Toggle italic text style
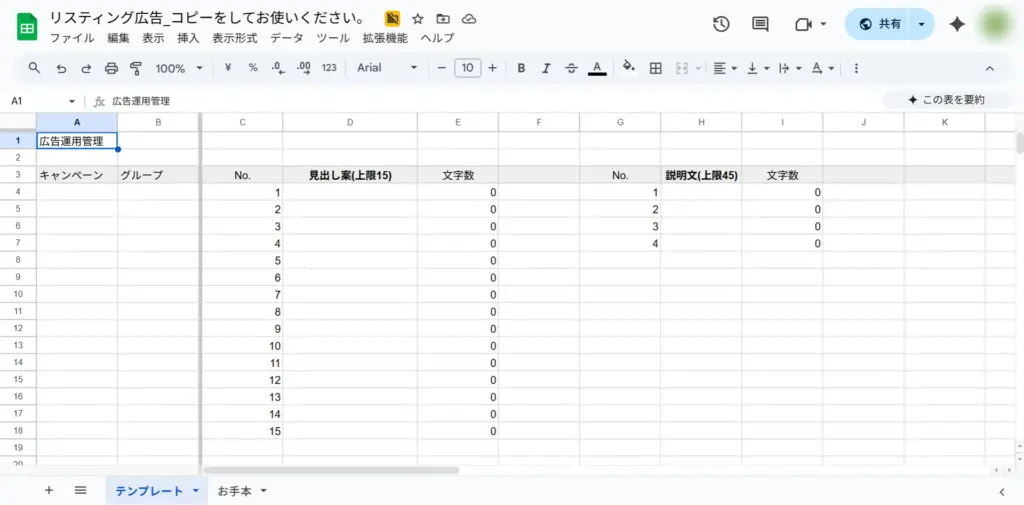This screenshot has height=505, width=1024. pyautogui.click(x=546, y=68)
